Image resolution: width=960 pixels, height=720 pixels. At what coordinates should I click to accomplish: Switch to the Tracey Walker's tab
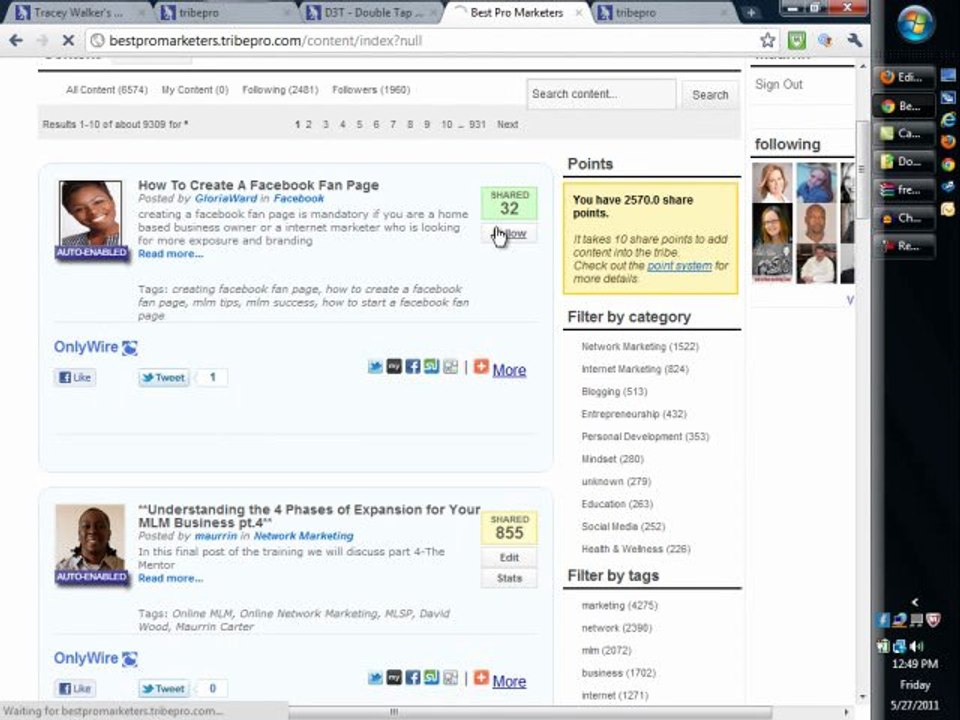pos(78,12)
